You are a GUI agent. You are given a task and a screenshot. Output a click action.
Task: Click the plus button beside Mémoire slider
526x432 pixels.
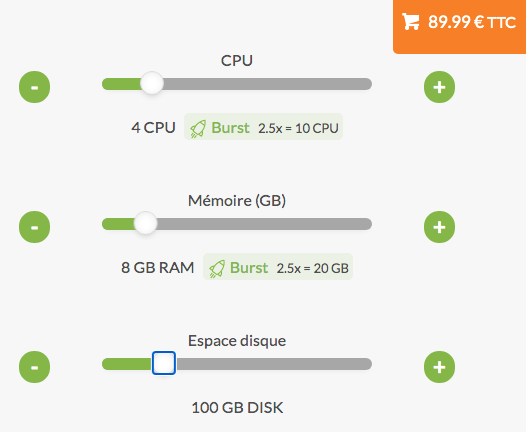tap(439, 227)
